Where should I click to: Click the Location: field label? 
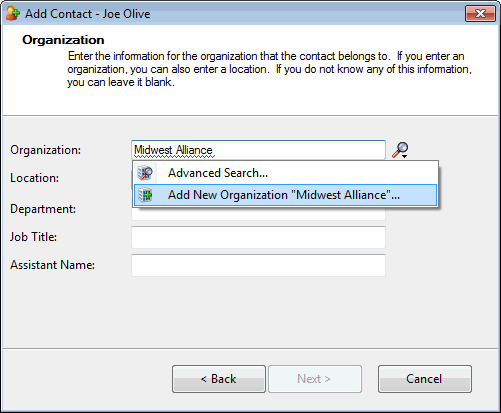[34, 178]
